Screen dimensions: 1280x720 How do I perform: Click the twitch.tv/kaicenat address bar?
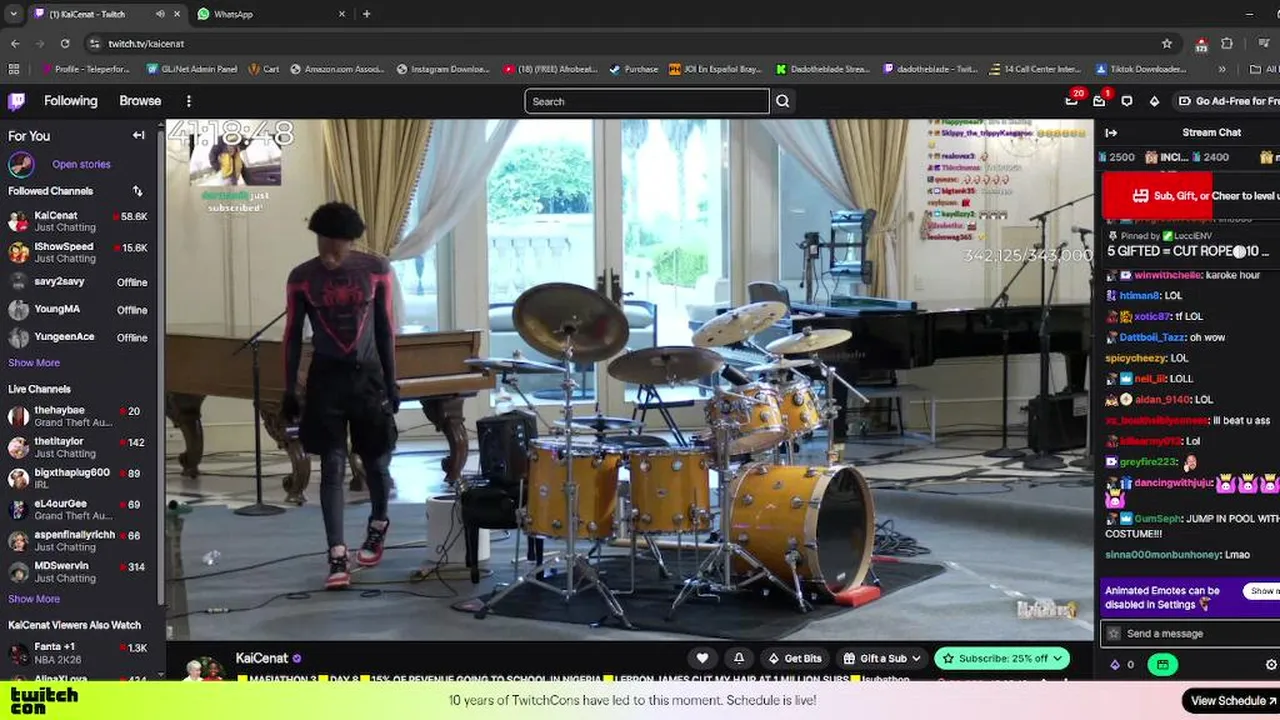click(x=630, y=44)
